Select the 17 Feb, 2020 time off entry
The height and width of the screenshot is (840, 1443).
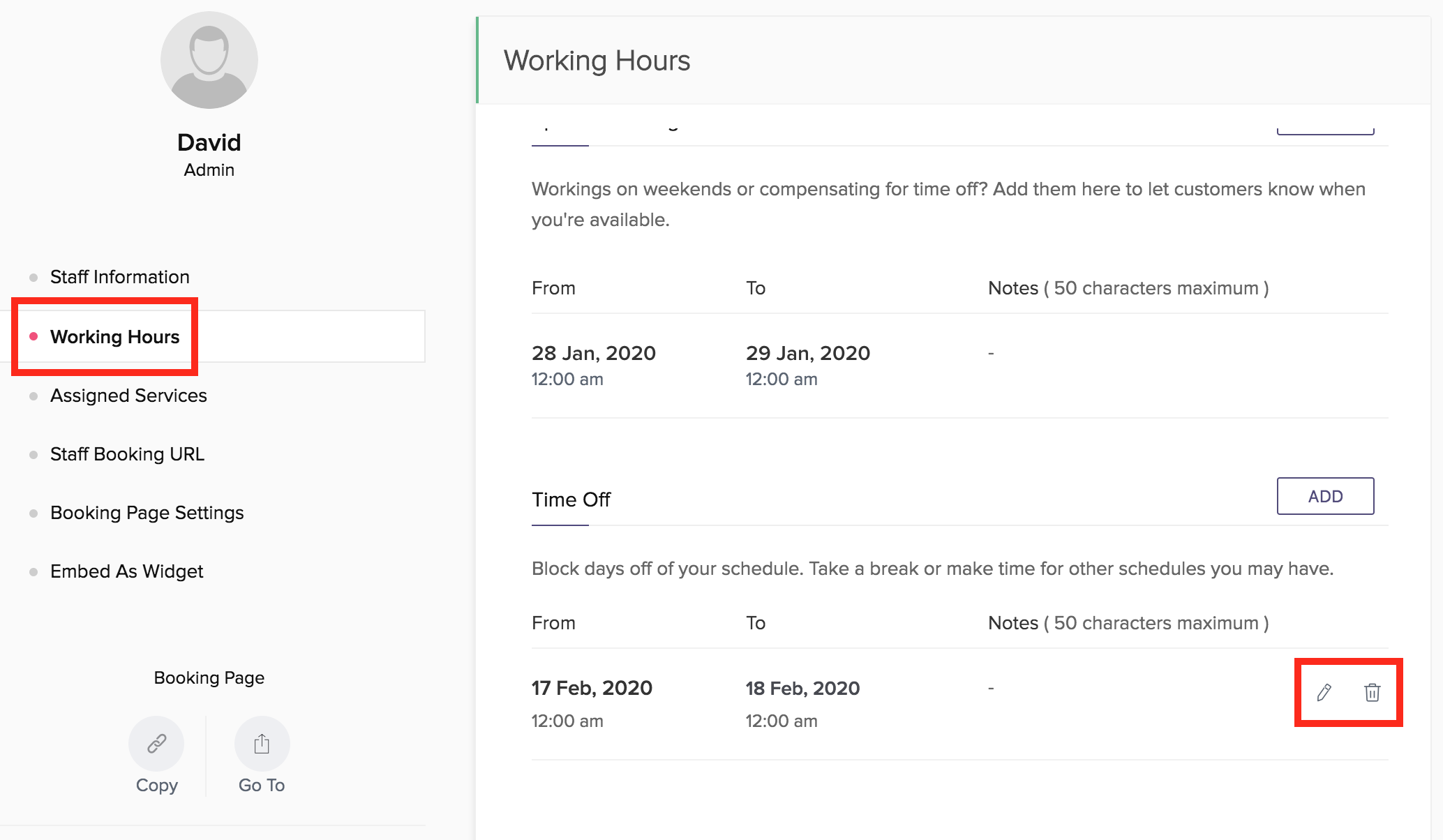(x=592, y=688)
